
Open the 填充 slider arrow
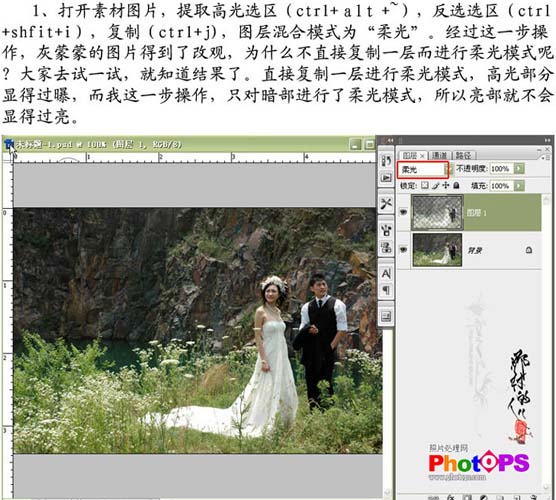[x=519, y=185]
